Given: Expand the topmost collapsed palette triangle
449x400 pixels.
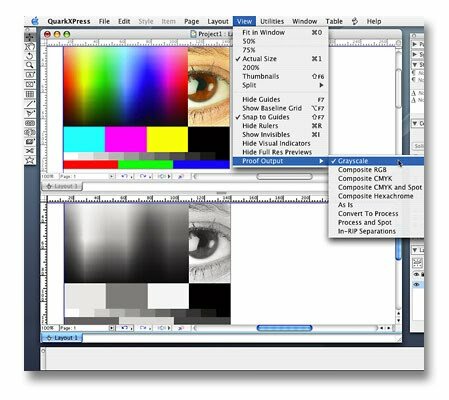Looking at the screenshot, I should point(415,44).
